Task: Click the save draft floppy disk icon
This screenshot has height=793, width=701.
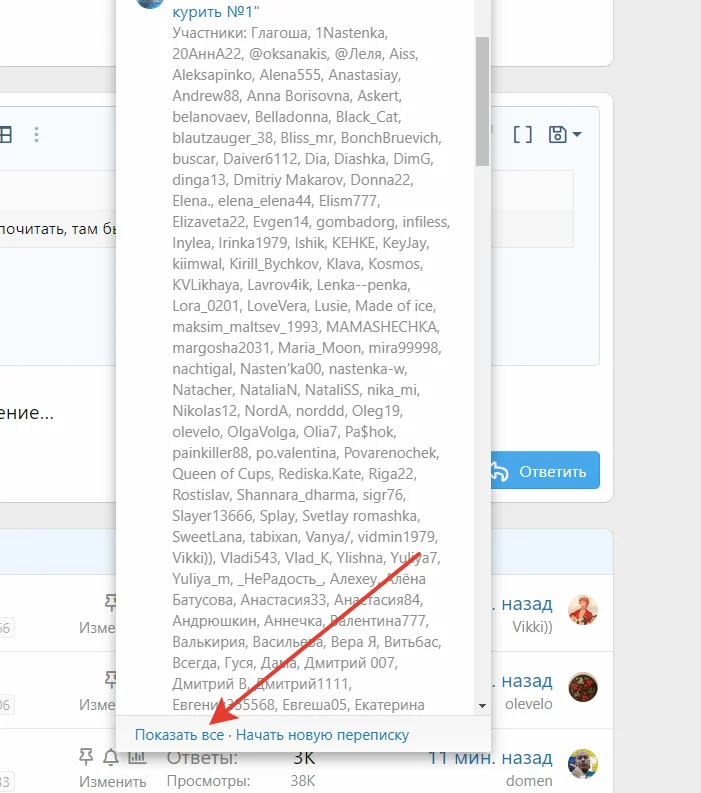Action: click(x=557, y=135)
